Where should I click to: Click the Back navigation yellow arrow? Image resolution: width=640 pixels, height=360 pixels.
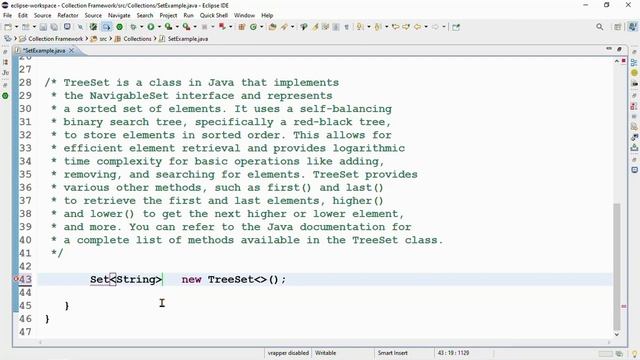point(417,27)
